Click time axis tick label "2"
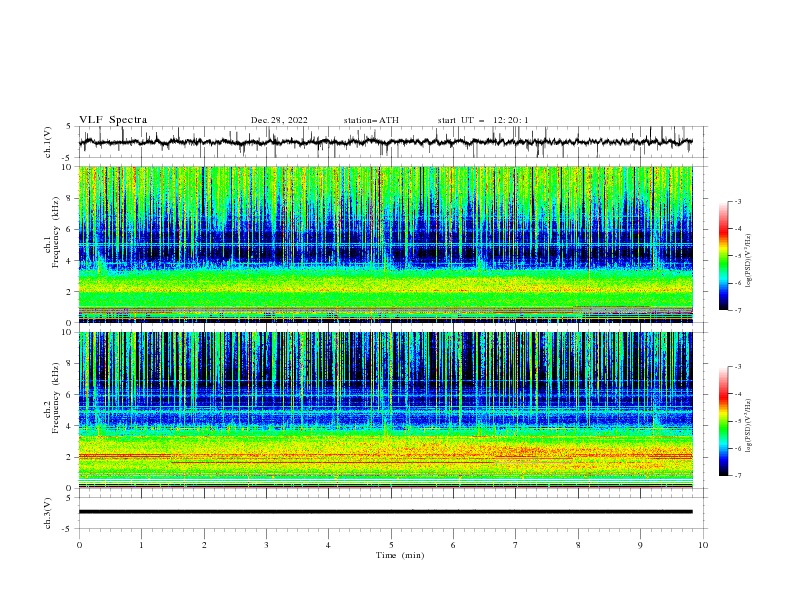The image size is (792, 612). (204, 545)
